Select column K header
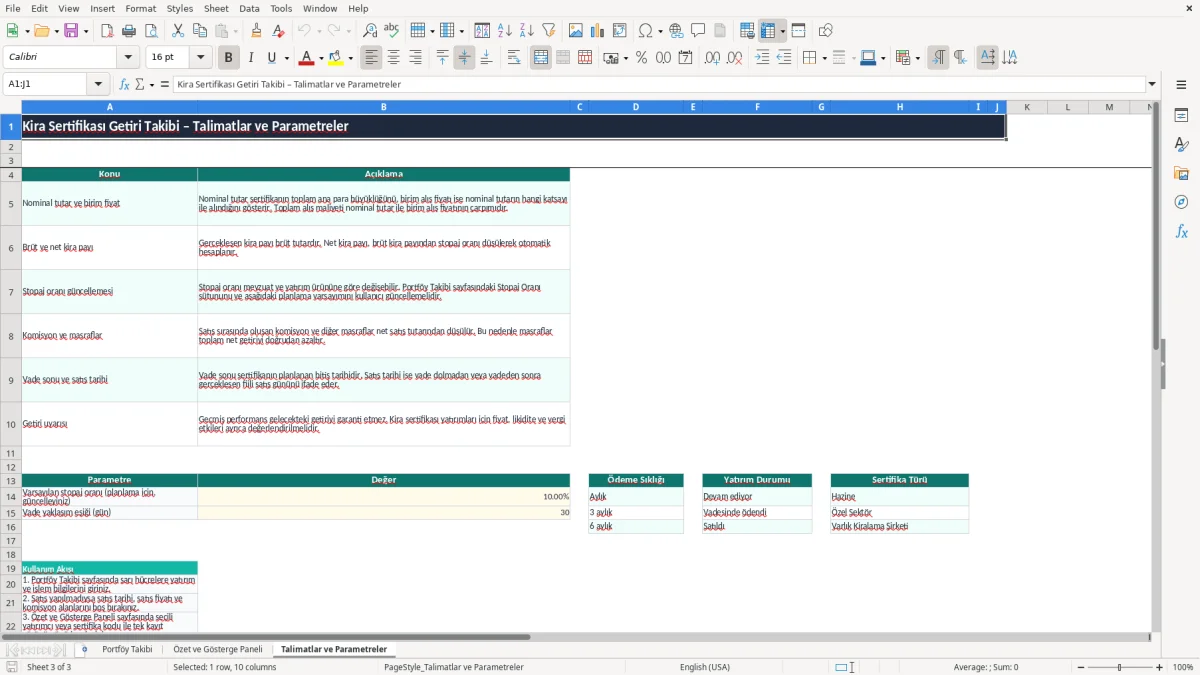This screenshot has height=675, width=1200. [1027, 107]
